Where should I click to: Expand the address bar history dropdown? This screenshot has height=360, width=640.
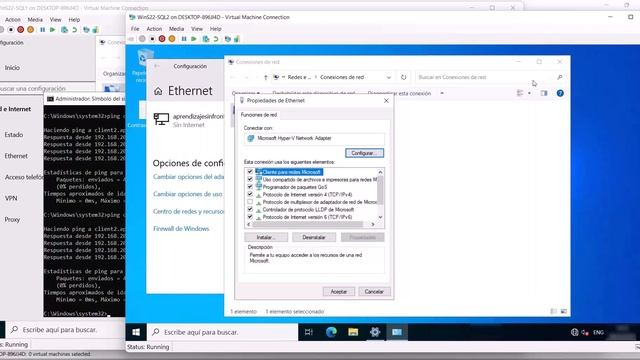coord(389,77)
